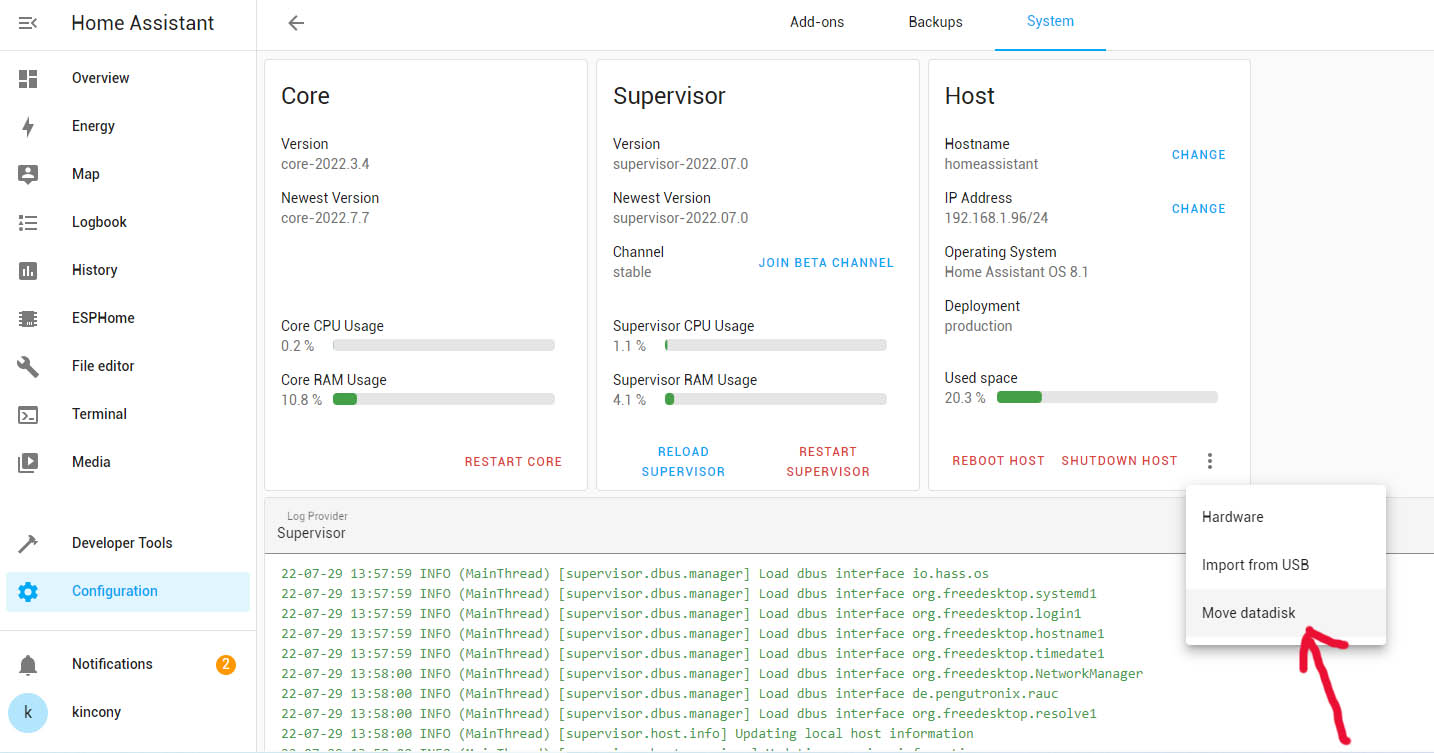The image size is (1434, 753).
Task: Open the Host three-dot overflow menu
Action: tap(1210, 461)
